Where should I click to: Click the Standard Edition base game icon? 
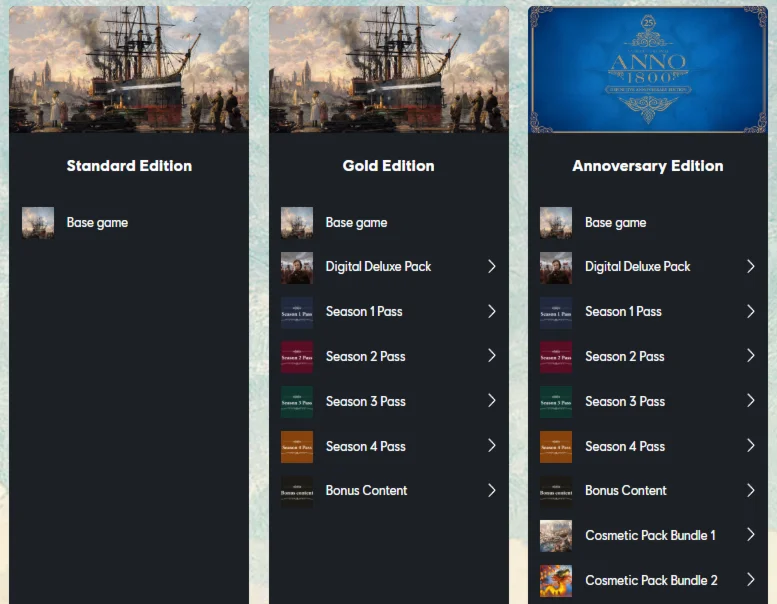coord(38,223)
